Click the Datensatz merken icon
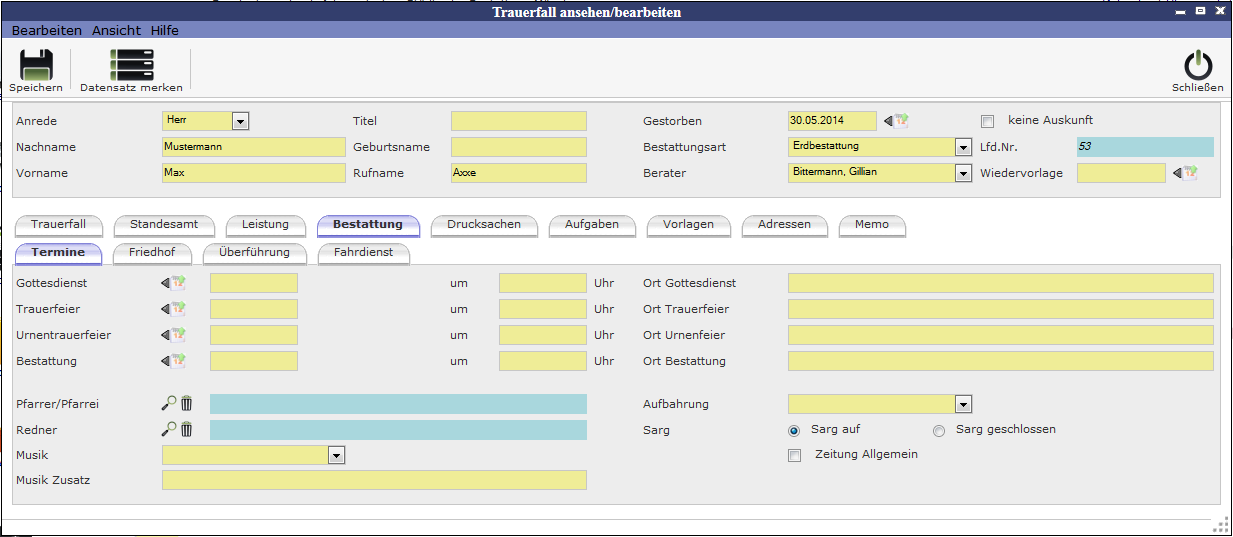1233x537 pixels. (x=131, y=65)
